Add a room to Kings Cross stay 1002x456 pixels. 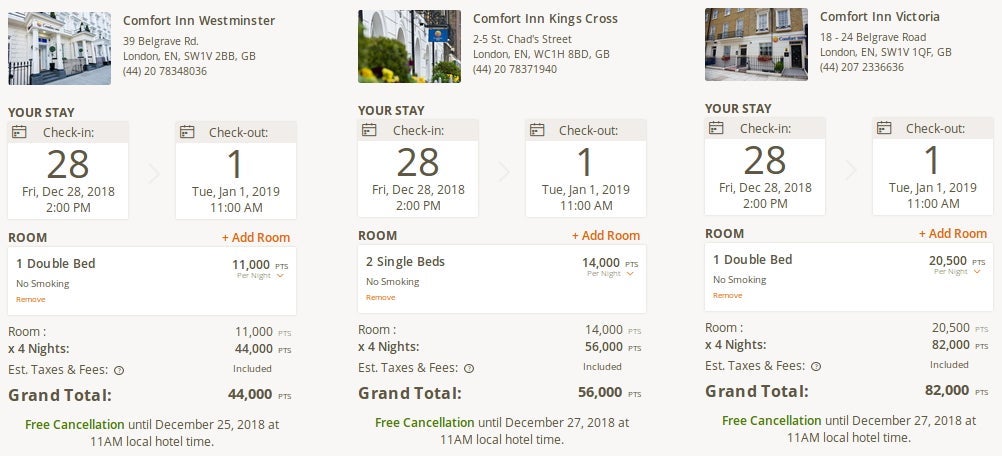[x=606, y=236]
